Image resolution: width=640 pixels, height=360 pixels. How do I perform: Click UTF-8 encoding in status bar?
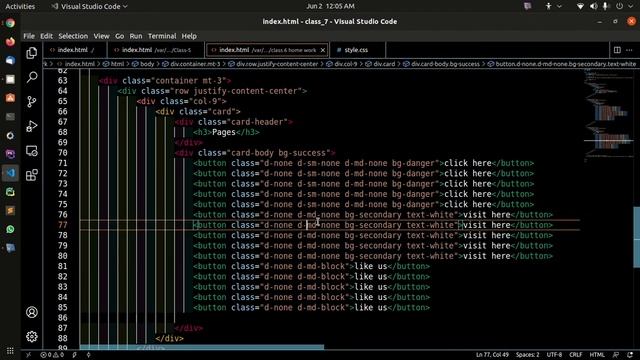(554, 355)
